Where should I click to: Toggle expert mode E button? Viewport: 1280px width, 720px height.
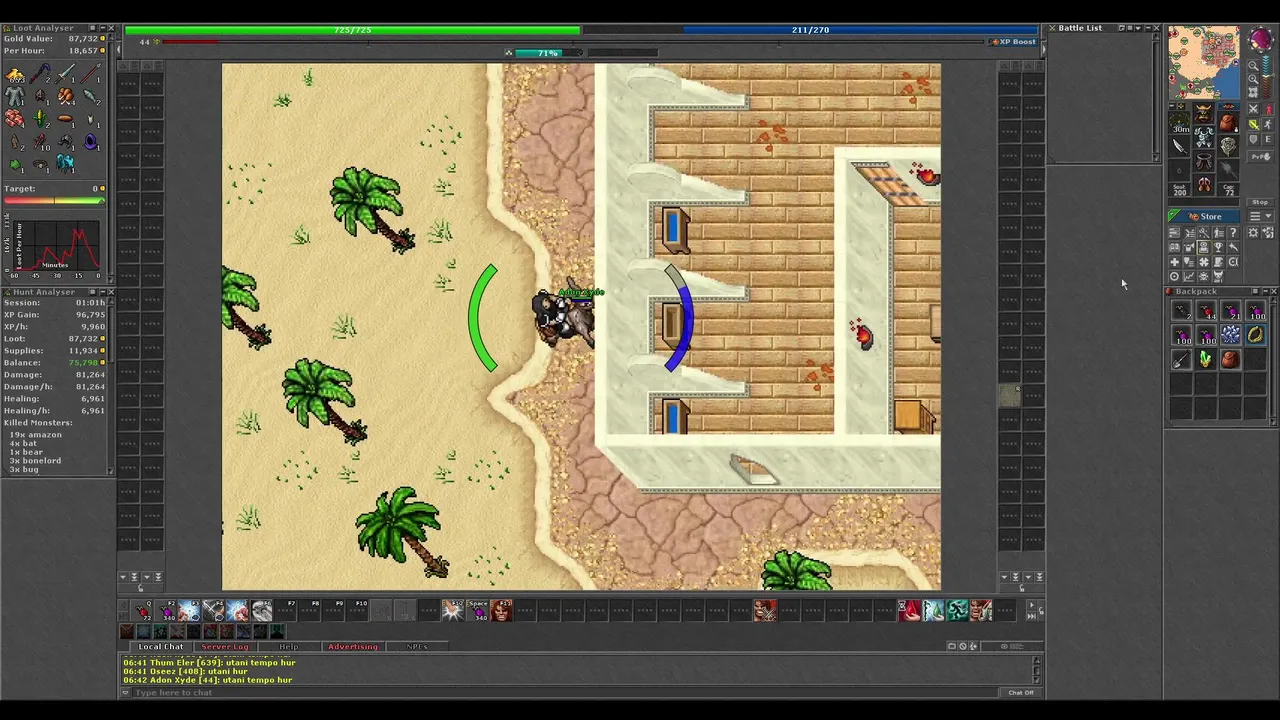point(1268,139)
